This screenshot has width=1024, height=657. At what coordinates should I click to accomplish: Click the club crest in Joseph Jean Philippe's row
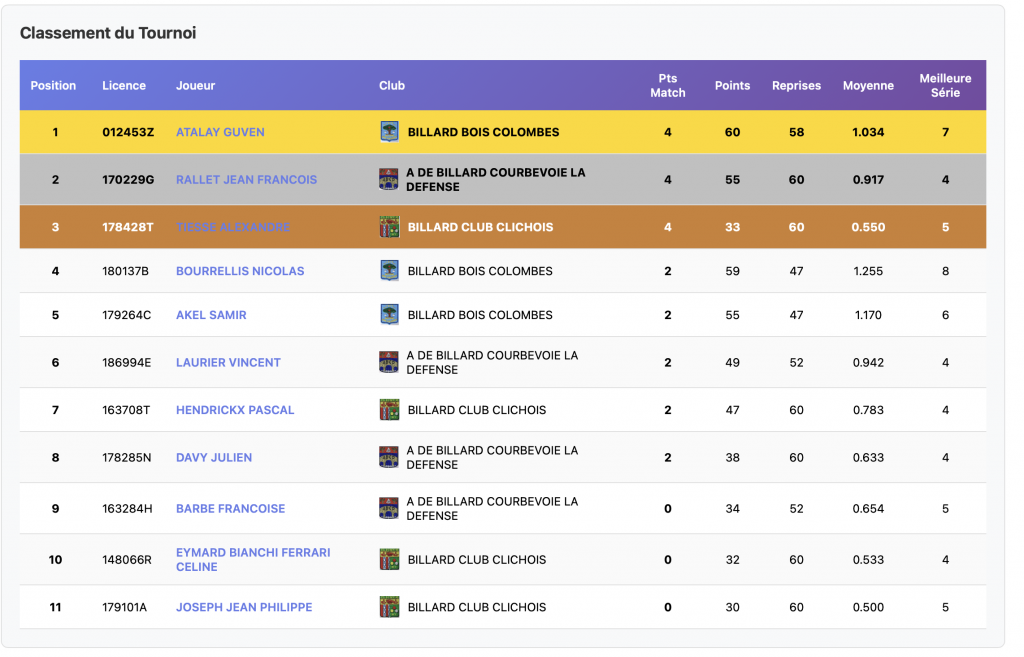(x=389, y=607)
